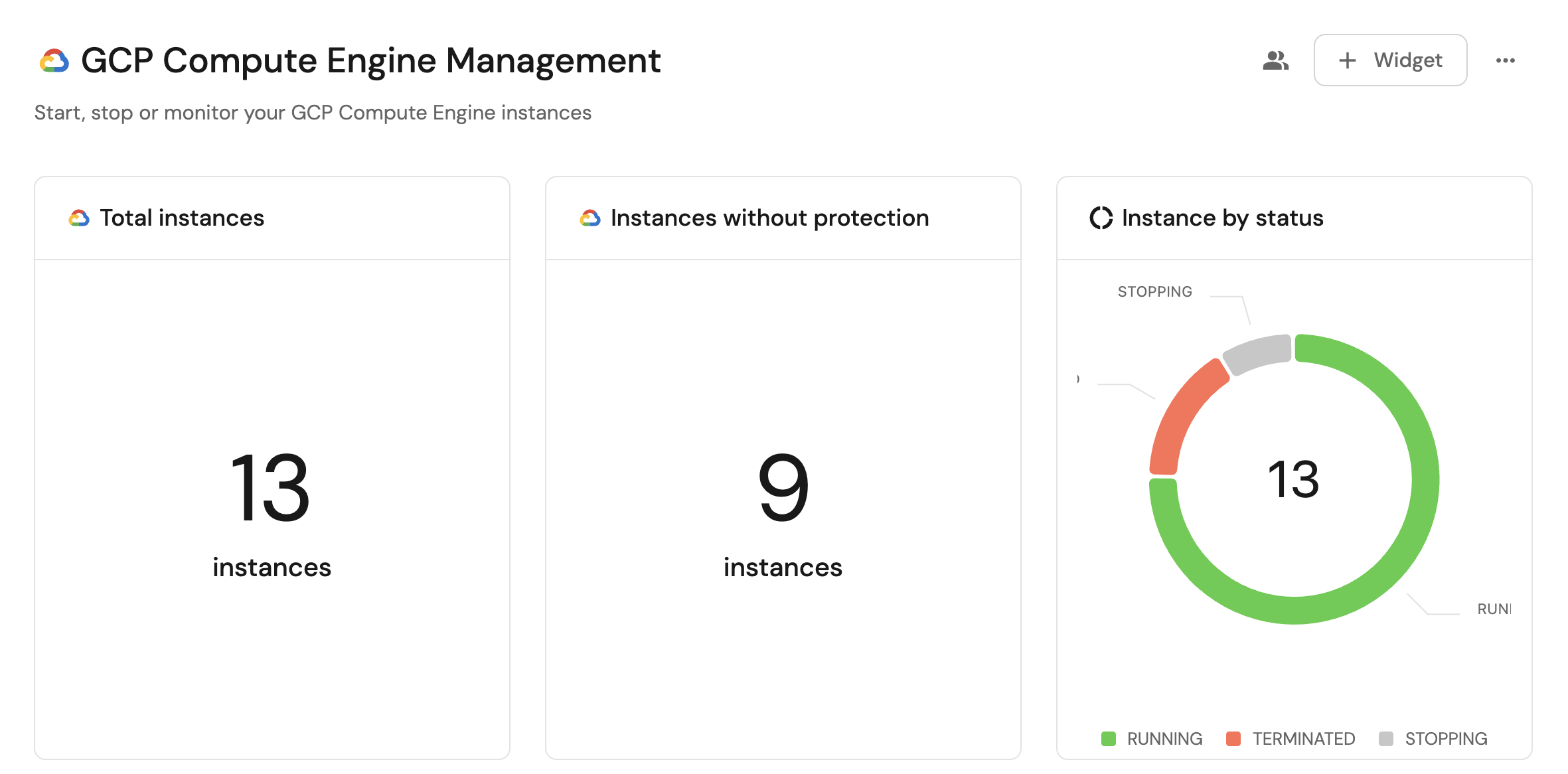The height and width of the screenshot is (774, 1568).
Task: Toggle TERMINATED series via red legend swatch
Action: pyautogui.click(x=1233, y=739)
